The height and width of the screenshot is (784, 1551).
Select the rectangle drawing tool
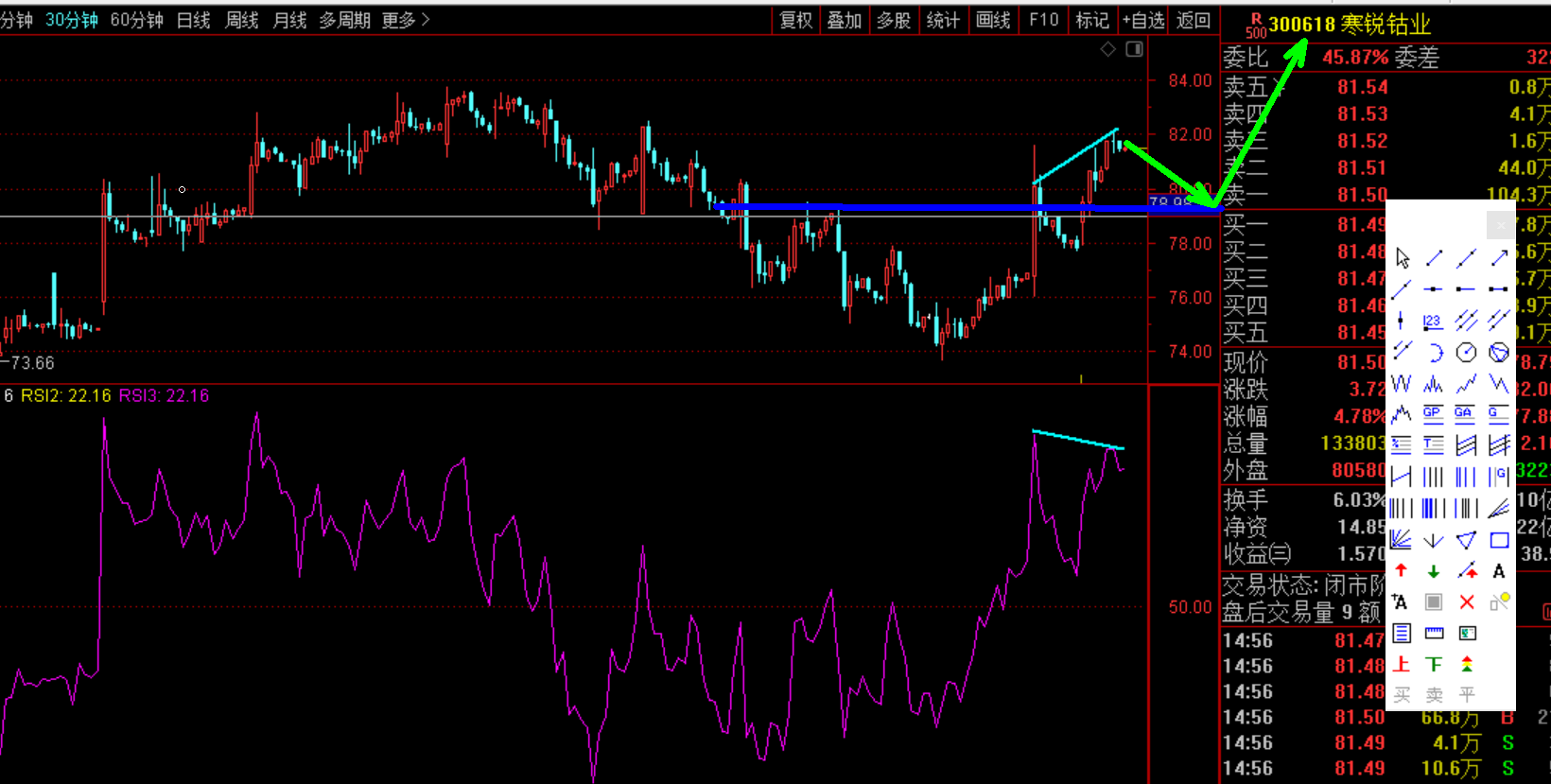[x=1499, y=540]
